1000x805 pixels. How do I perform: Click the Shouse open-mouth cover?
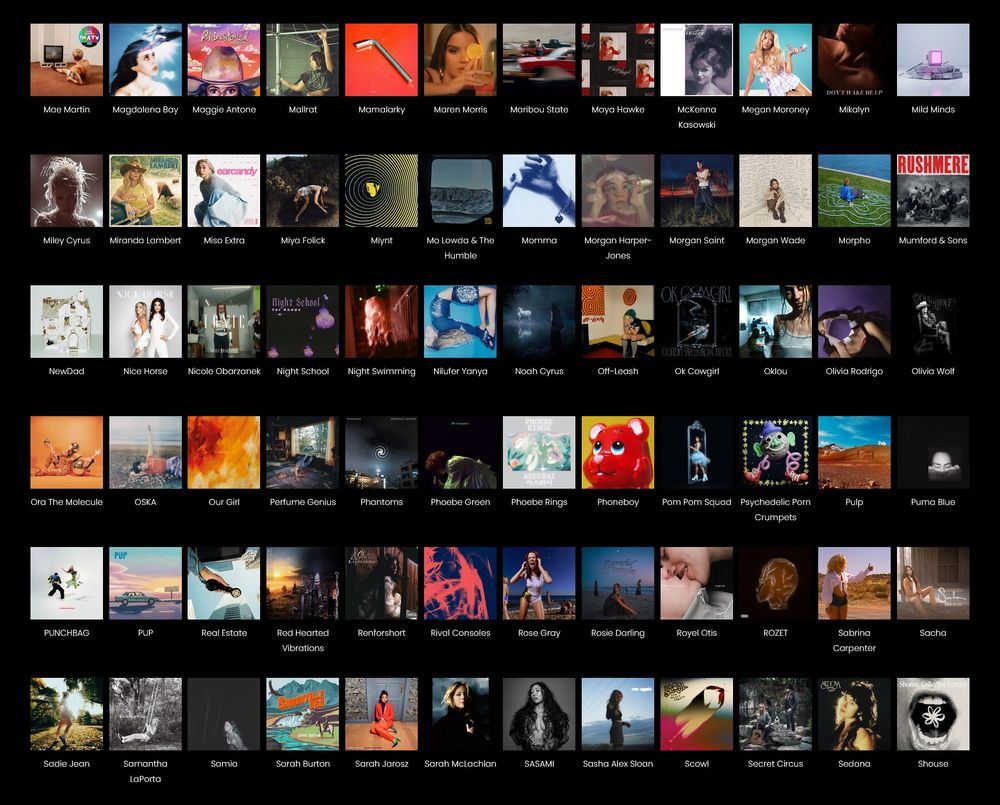click(x=933, y=714)
